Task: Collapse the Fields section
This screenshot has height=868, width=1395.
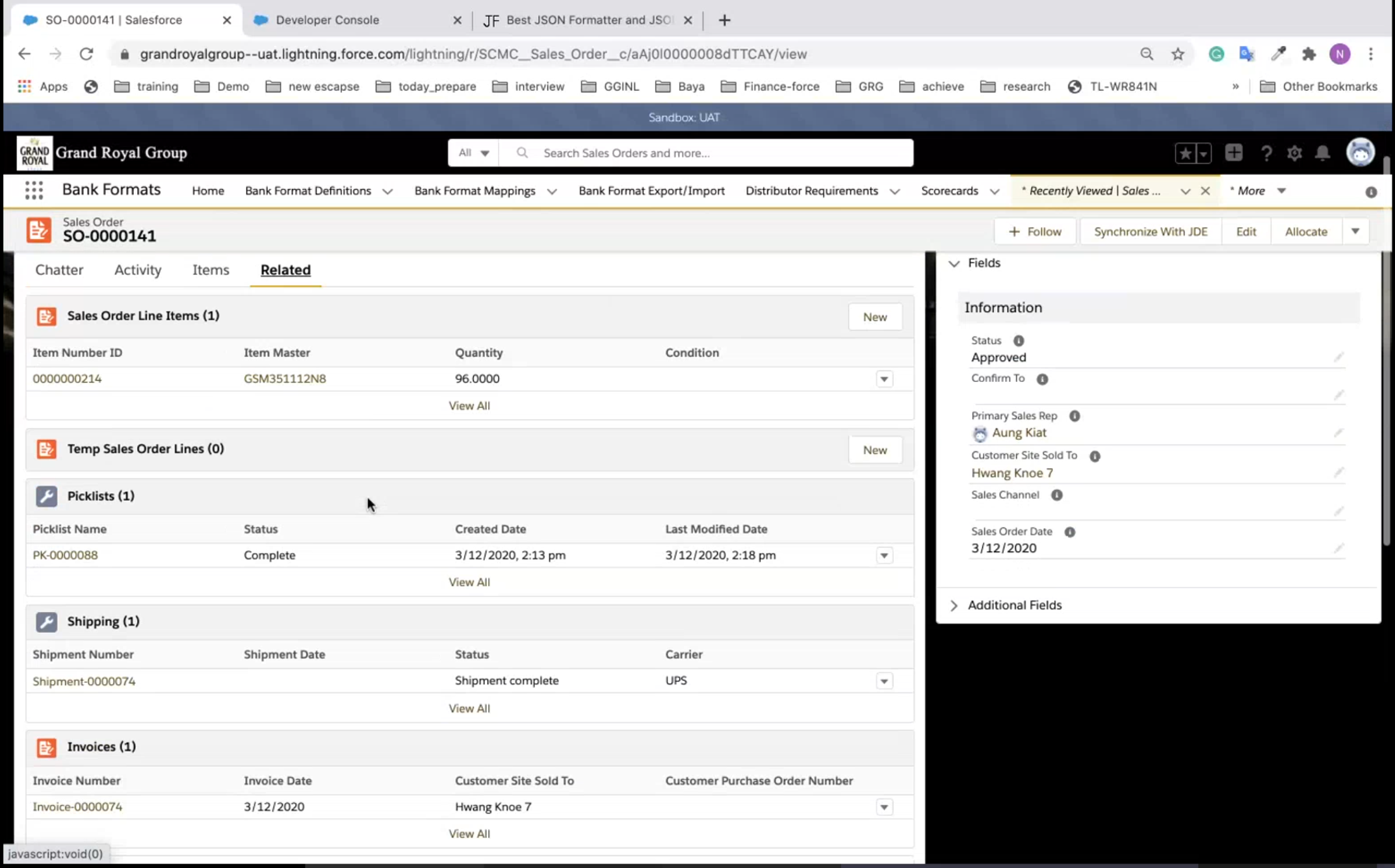Action: [954, 263]
